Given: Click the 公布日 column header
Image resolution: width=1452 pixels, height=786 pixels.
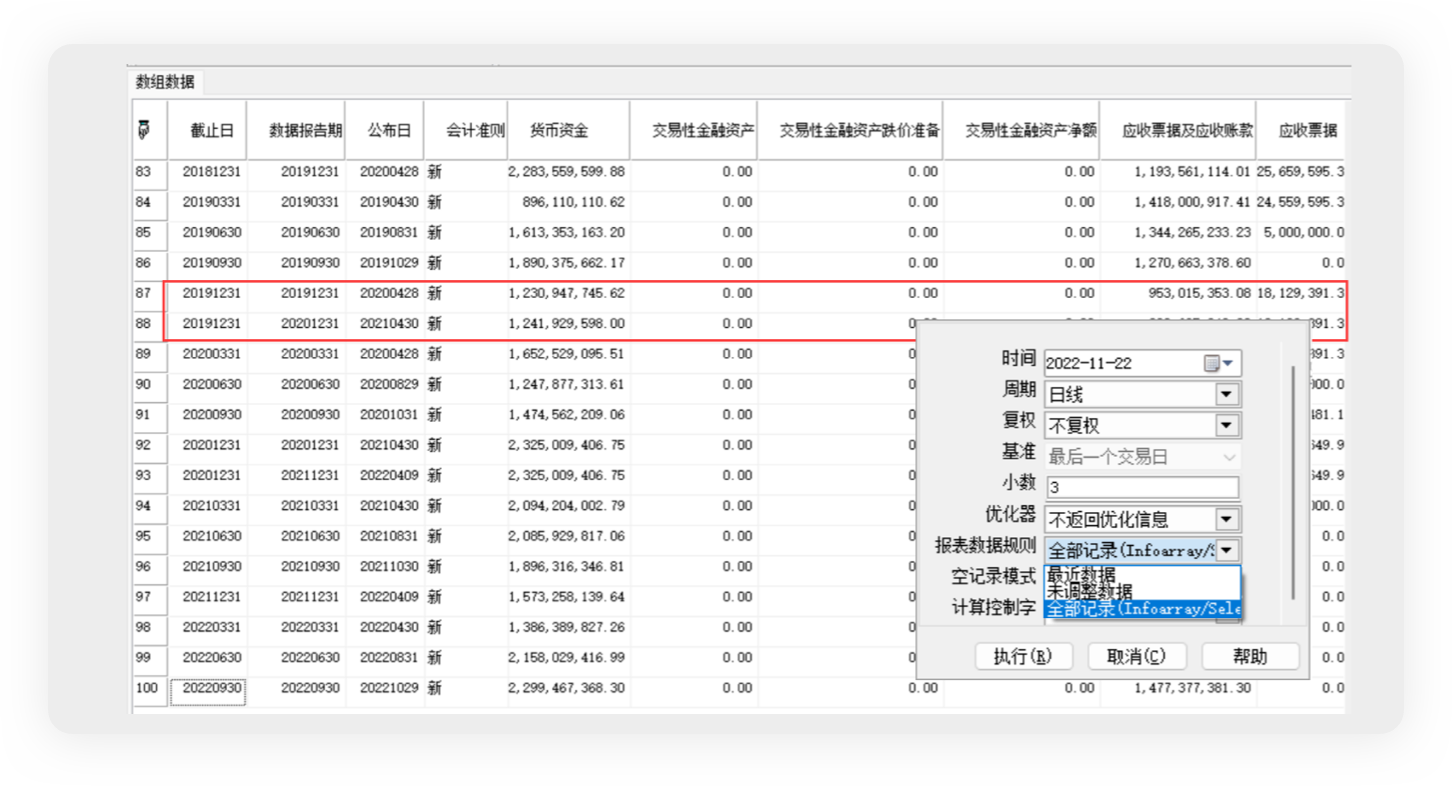Looking at the screenshot, I should coord(389,130).
